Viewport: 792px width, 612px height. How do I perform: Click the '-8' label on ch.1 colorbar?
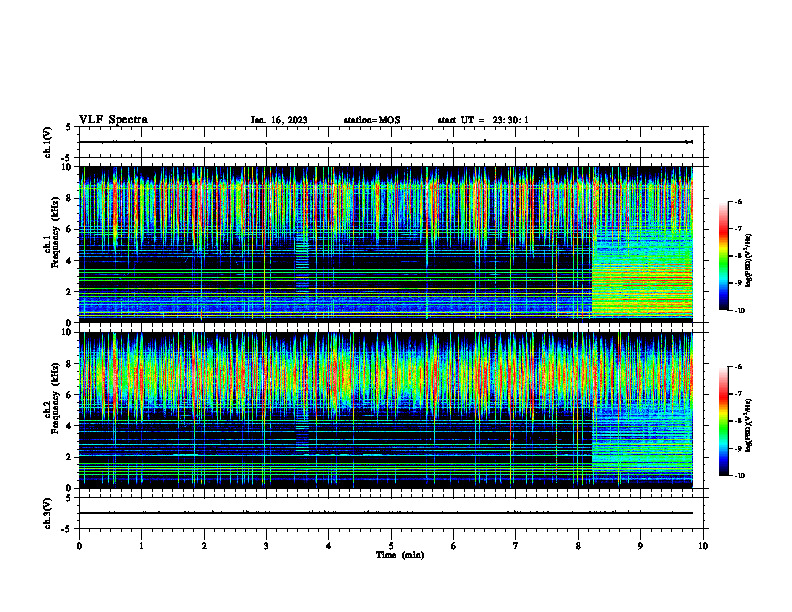pos(738,256)
